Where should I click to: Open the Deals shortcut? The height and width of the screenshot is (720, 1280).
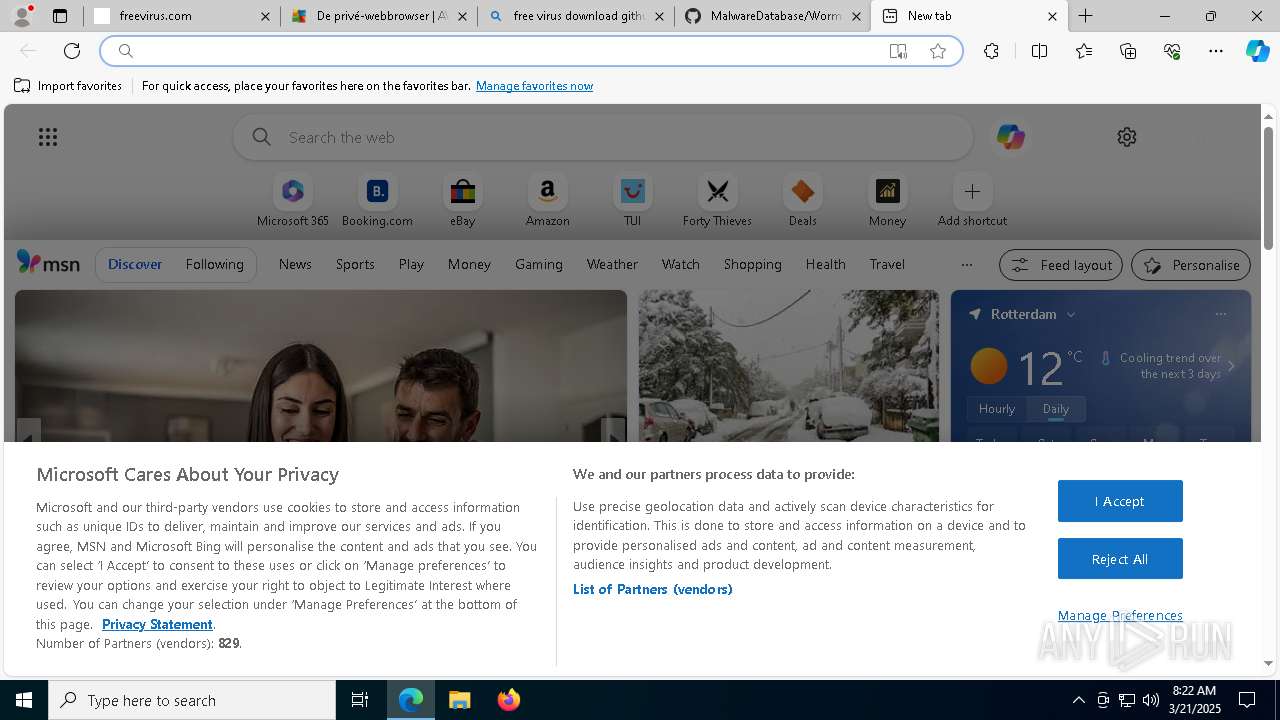pyautogui.click(x=802, y=201)
